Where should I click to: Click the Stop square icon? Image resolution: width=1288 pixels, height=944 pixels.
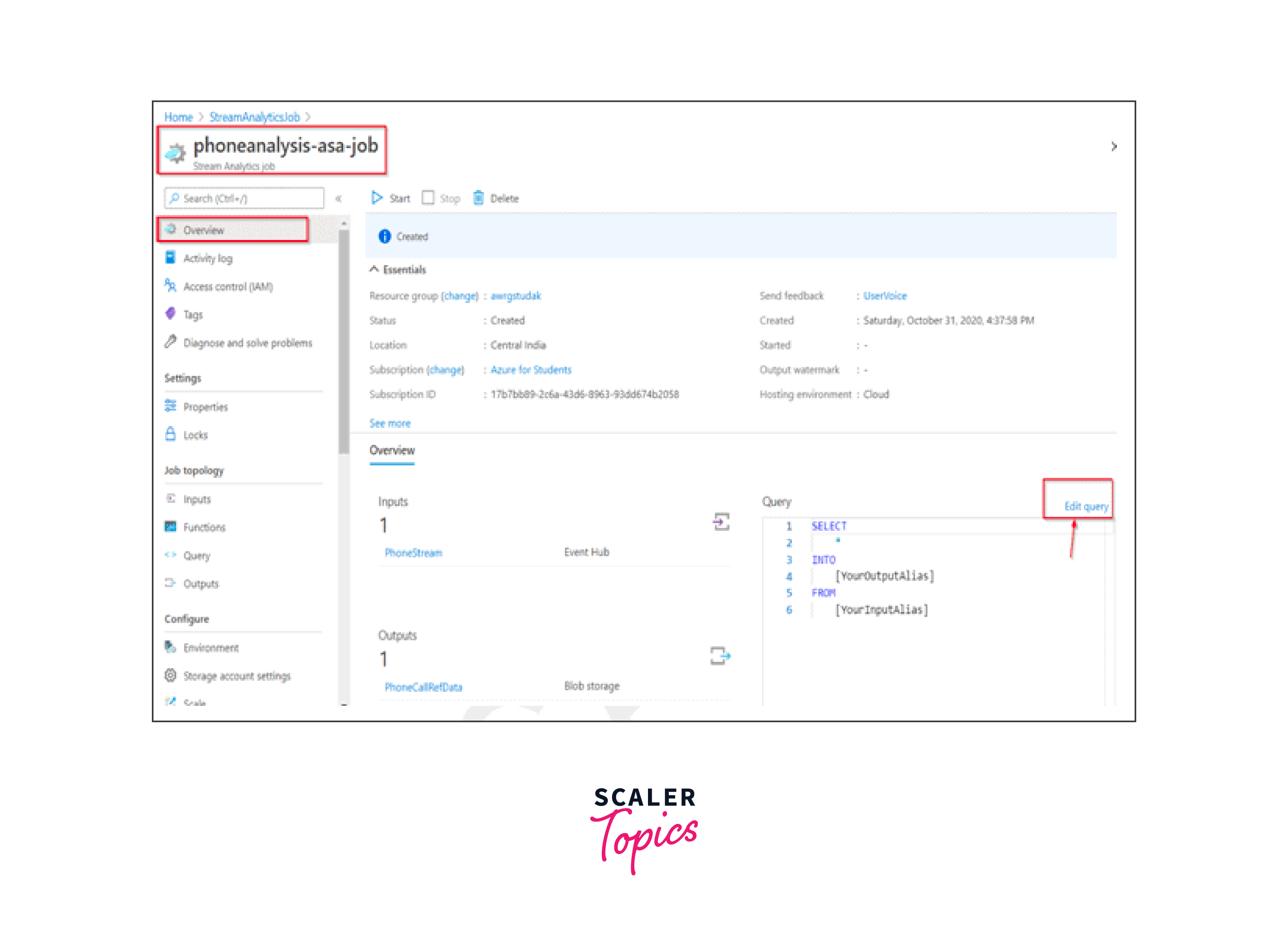click(x=428, y=198)
